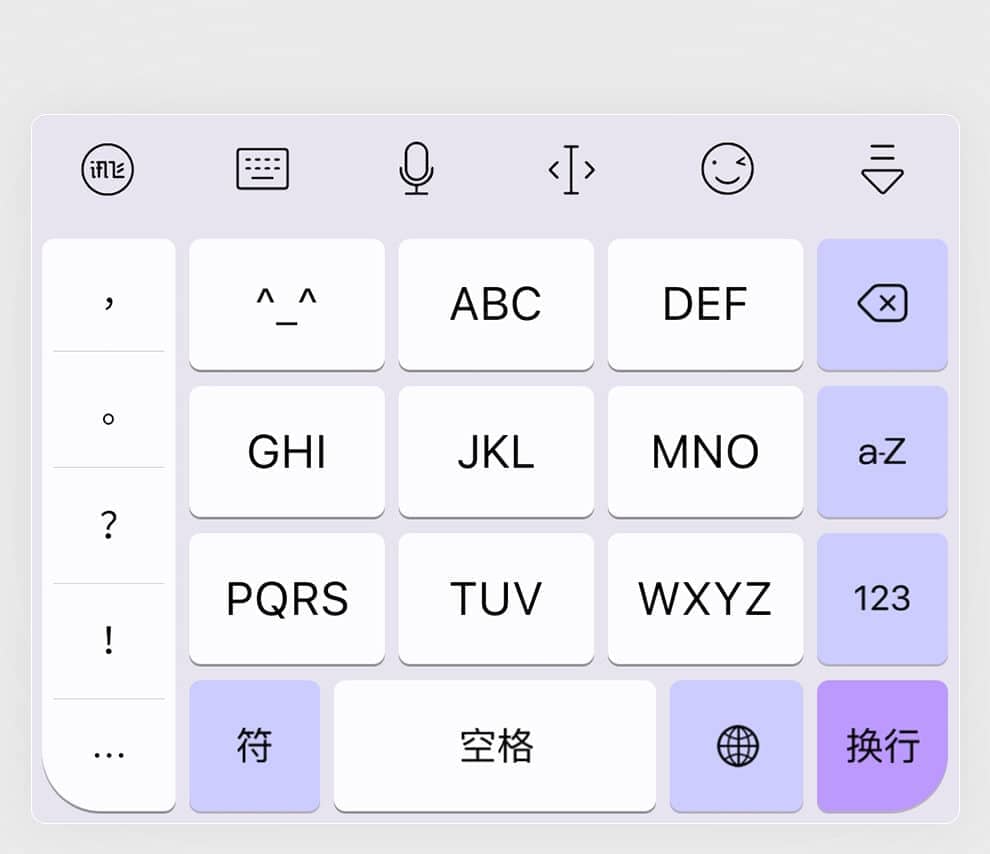This screenshot has height=854, width=990.
Task: Open the 符 symbols keyboard
Action: point(254,746)
